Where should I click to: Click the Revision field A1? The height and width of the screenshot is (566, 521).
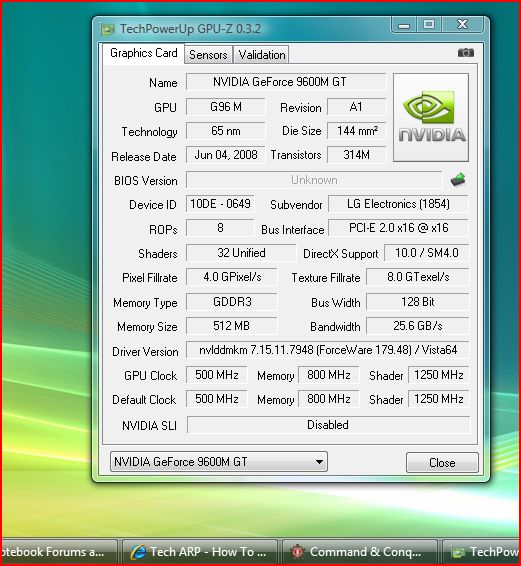pos(356,107)
